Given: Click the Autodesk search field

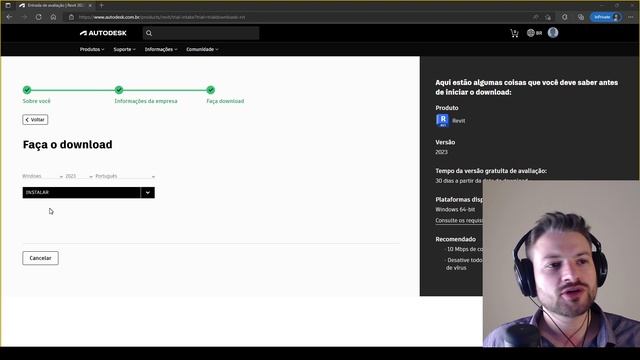Looking at the screenshot, I should (x=201, y=33).
